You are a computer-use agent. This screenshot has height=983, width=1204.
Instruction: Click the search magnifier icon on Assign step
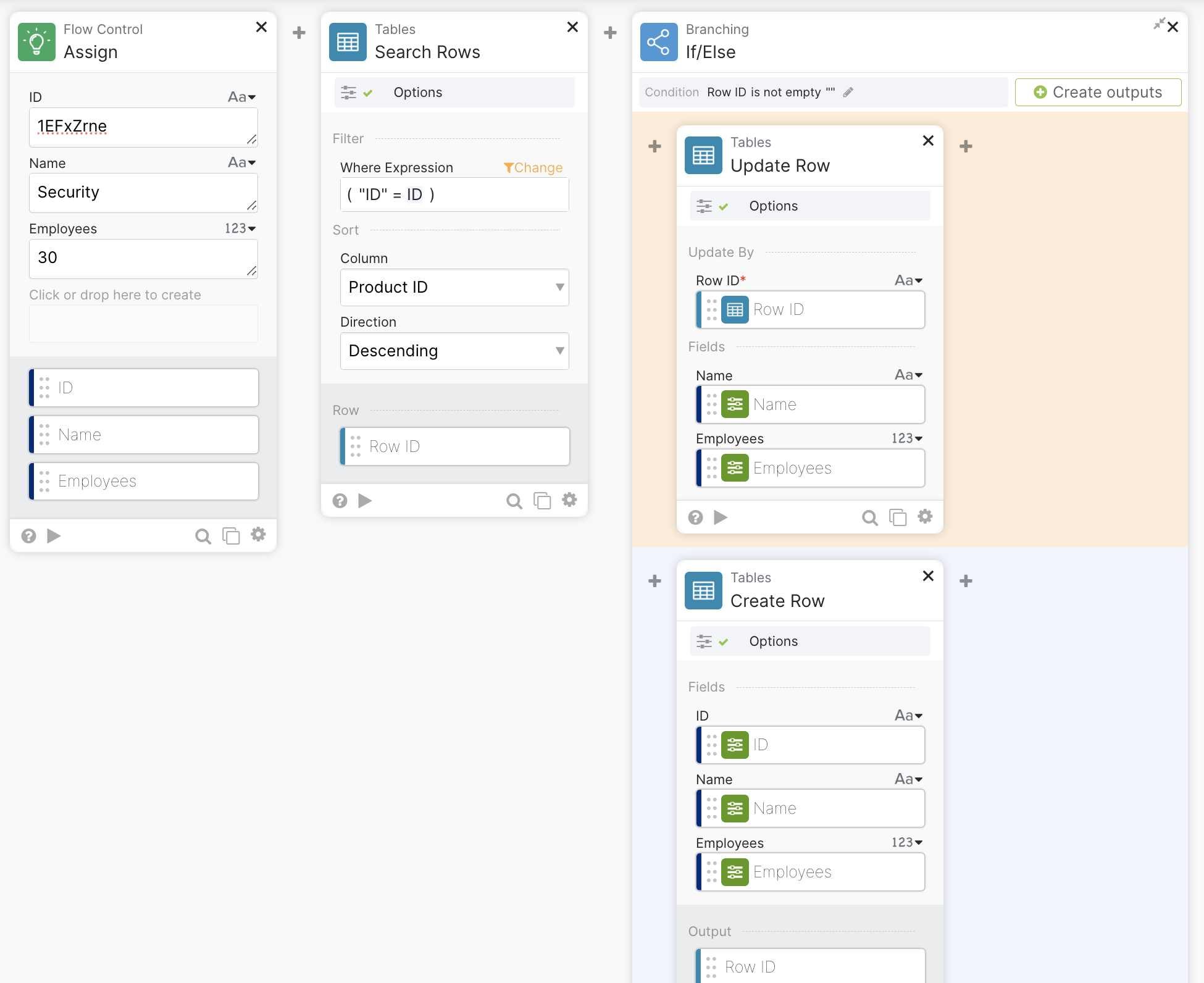click(x=203, y=536)
